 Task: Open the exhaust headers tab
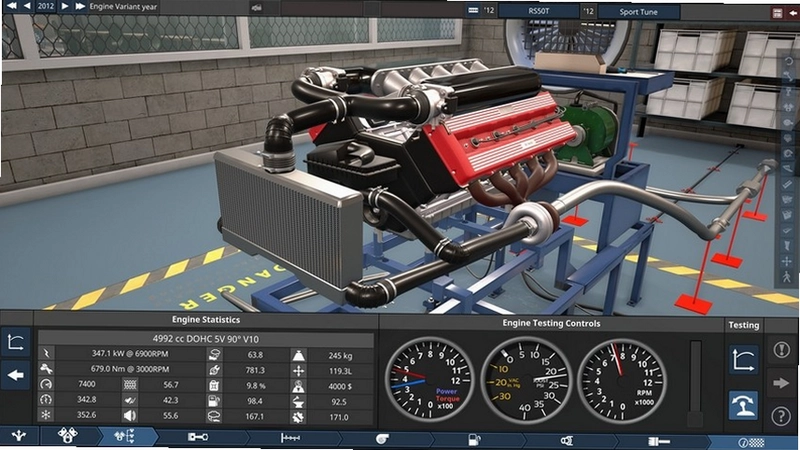click(566, 440)
